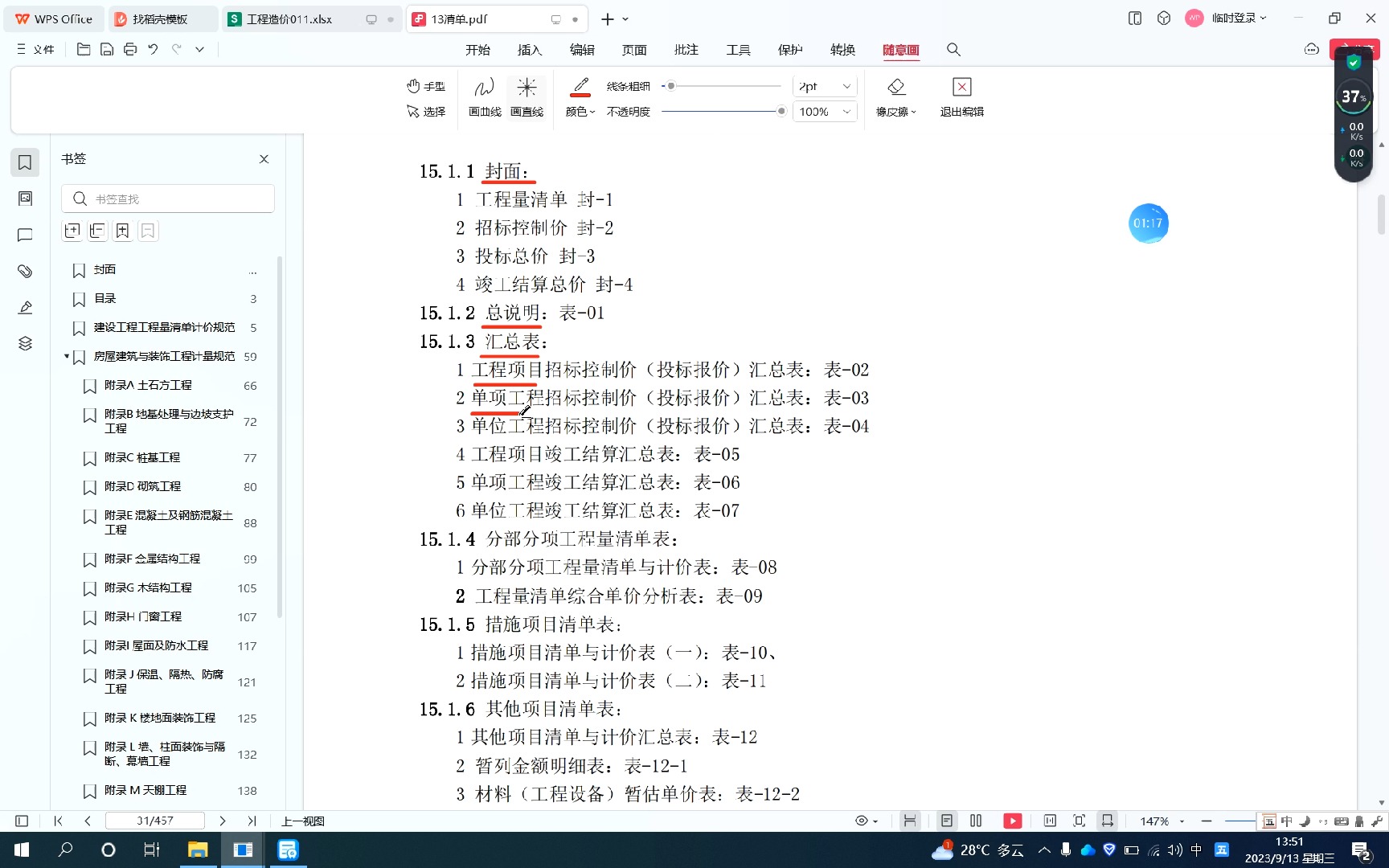Click the print icon

pyautogui.click(x=130, y=50)
